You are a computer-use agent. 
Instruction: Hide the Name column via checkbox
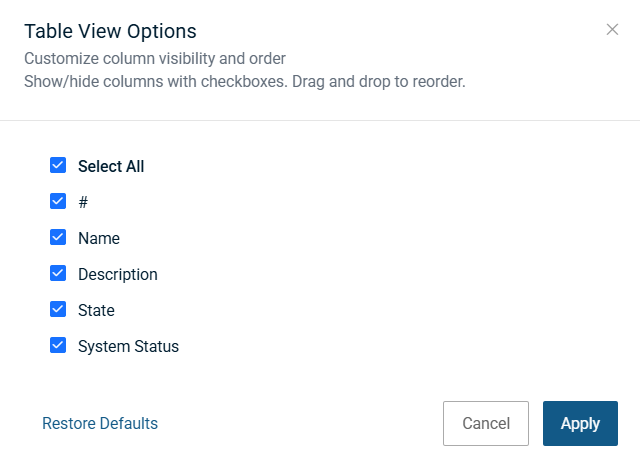point(58,238)
